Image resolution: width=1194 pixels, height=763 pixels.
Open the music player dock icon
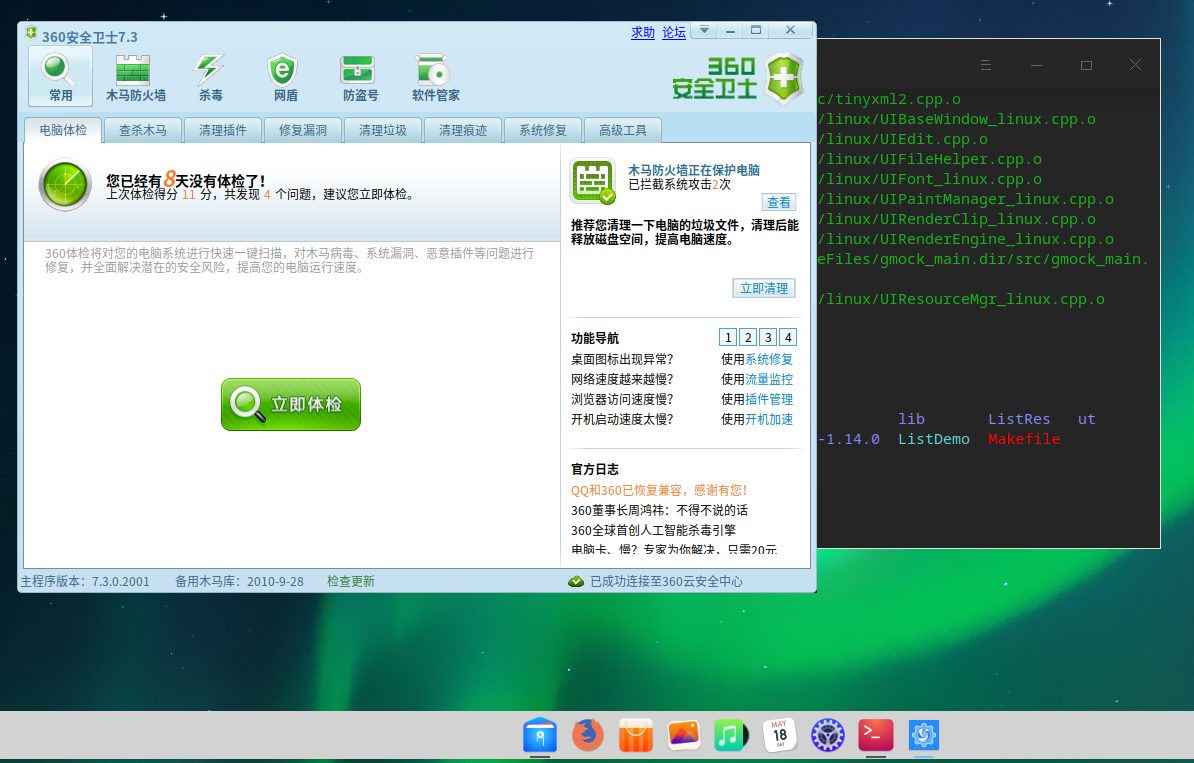tap(731, 735)
